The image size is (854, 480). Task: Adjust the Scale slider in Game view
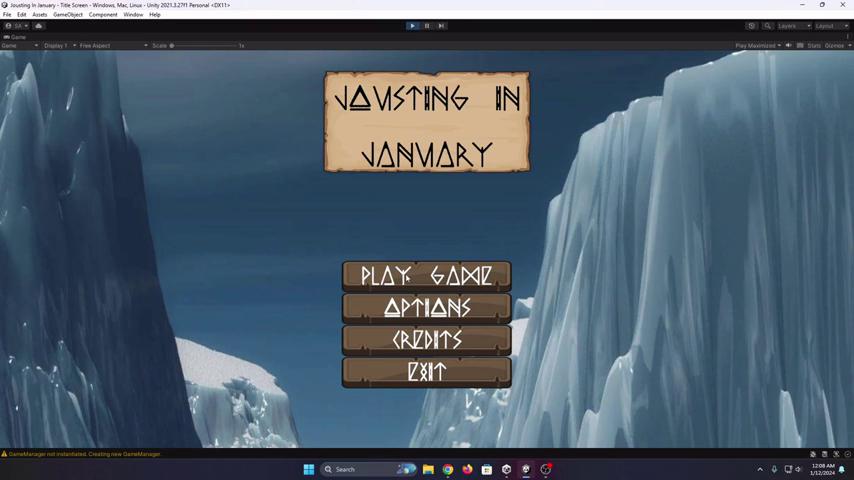[x=205, y=46]
